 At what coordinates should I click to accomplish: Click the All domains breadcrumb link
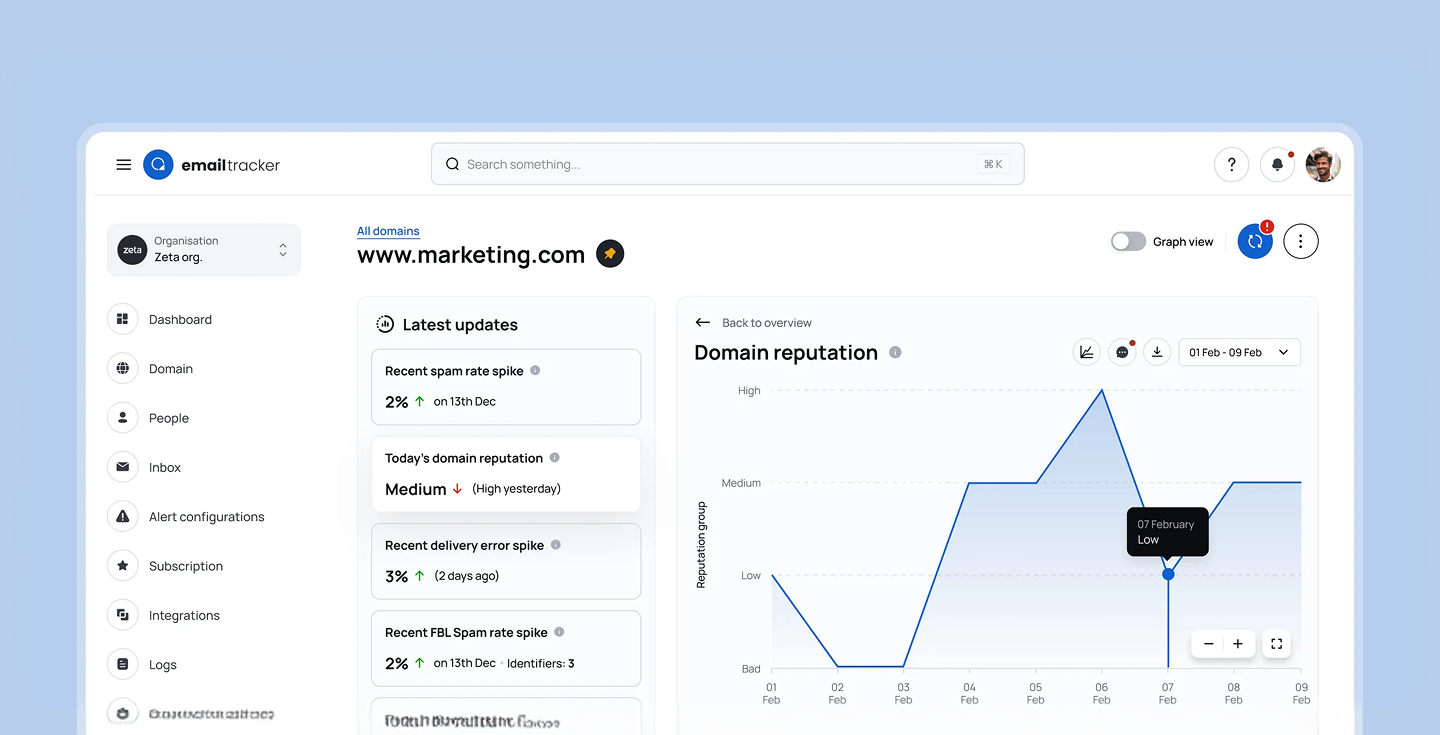click(x=388, y=231)
